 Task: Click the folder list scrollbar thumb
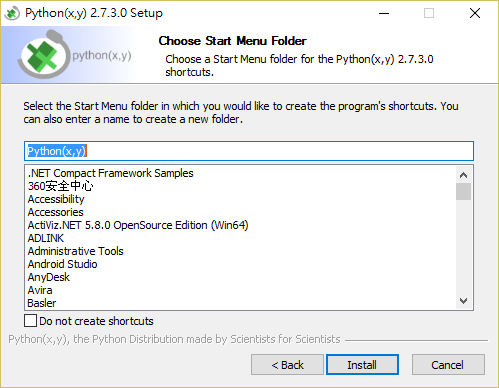[x=463, y=191]
